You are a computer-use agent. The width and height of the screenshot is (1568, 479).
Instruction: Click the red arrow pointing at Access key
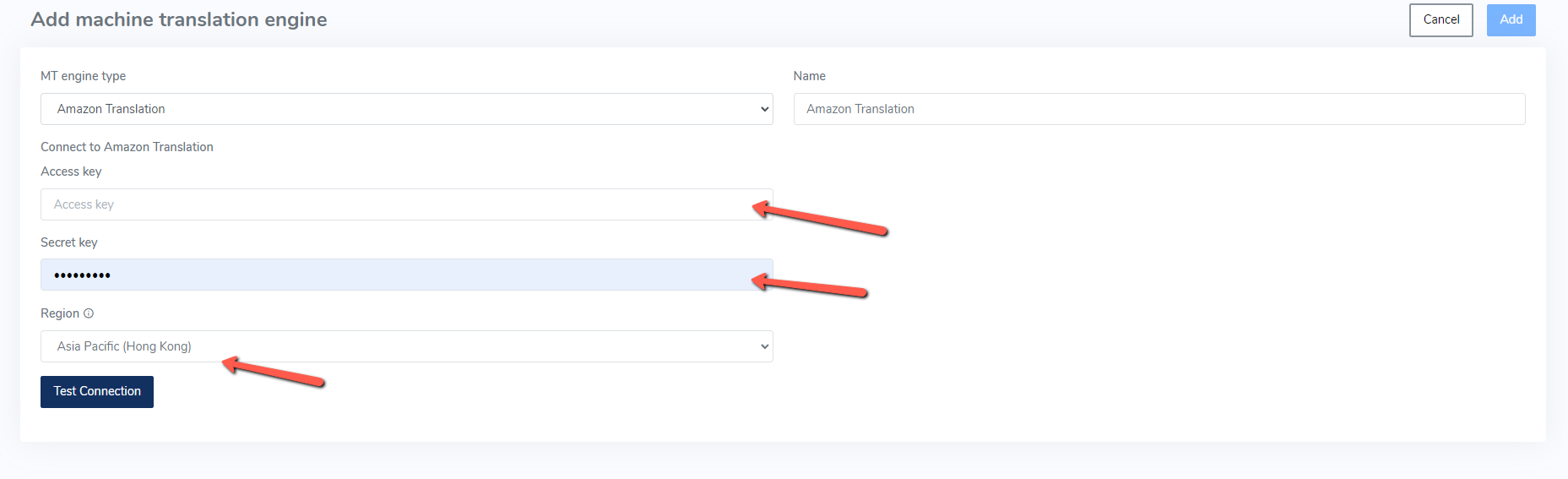[x=820, y=218]
